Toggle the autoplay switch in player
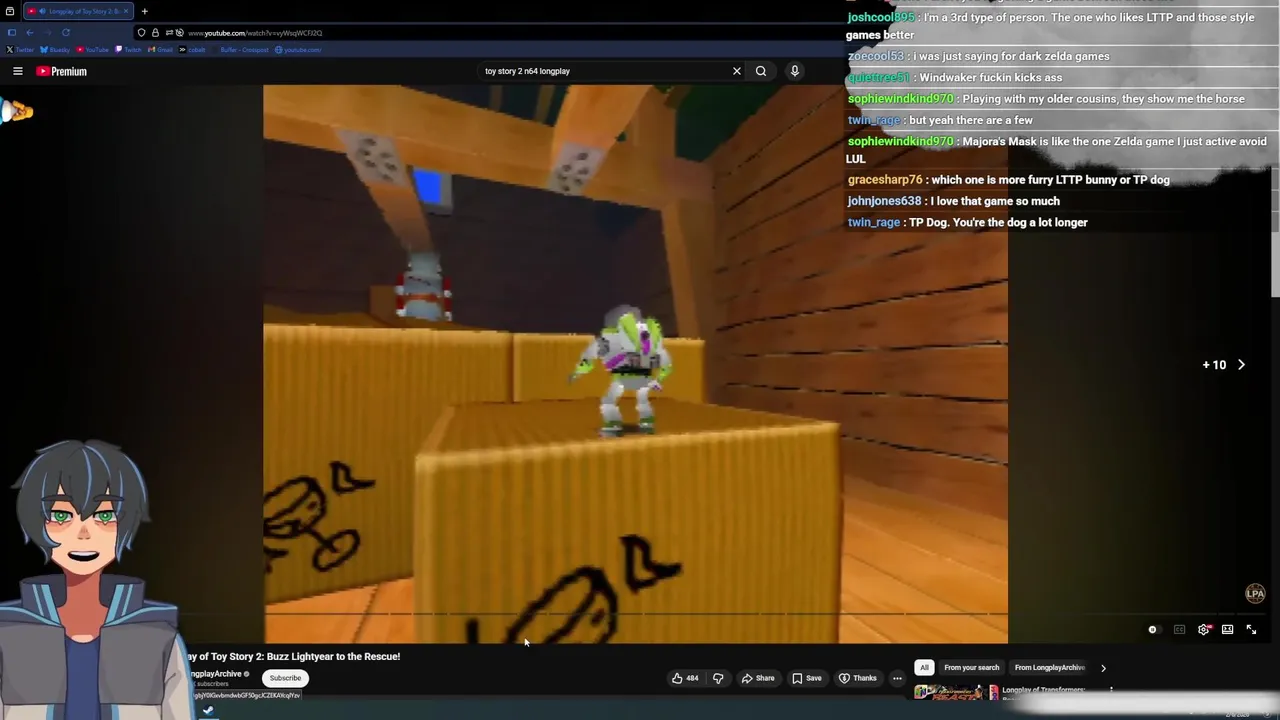The height and width of the screenshot is (720, 1280). pos(1153,630)
